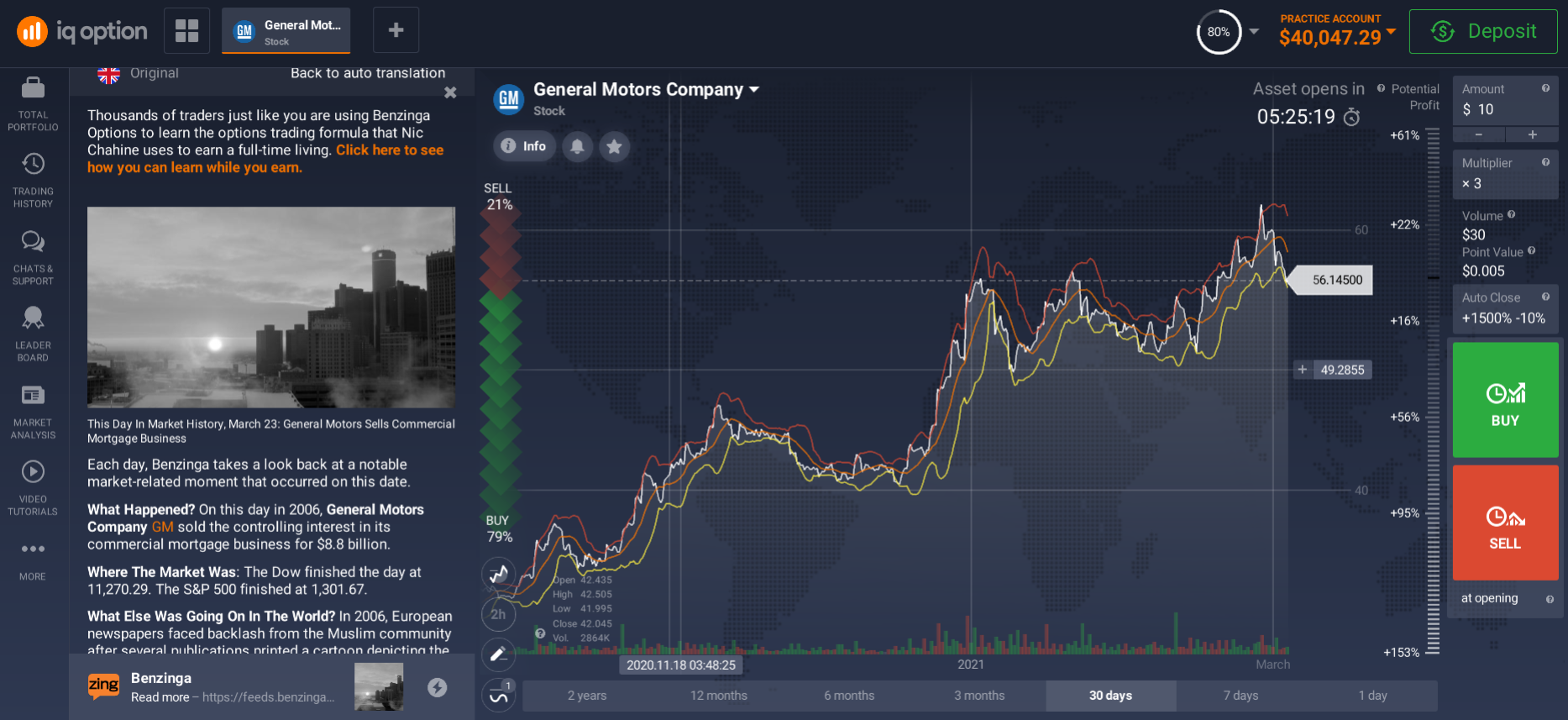1568x720 pixels.
Task: Click the 80% progress circle
Action: 1219,32
